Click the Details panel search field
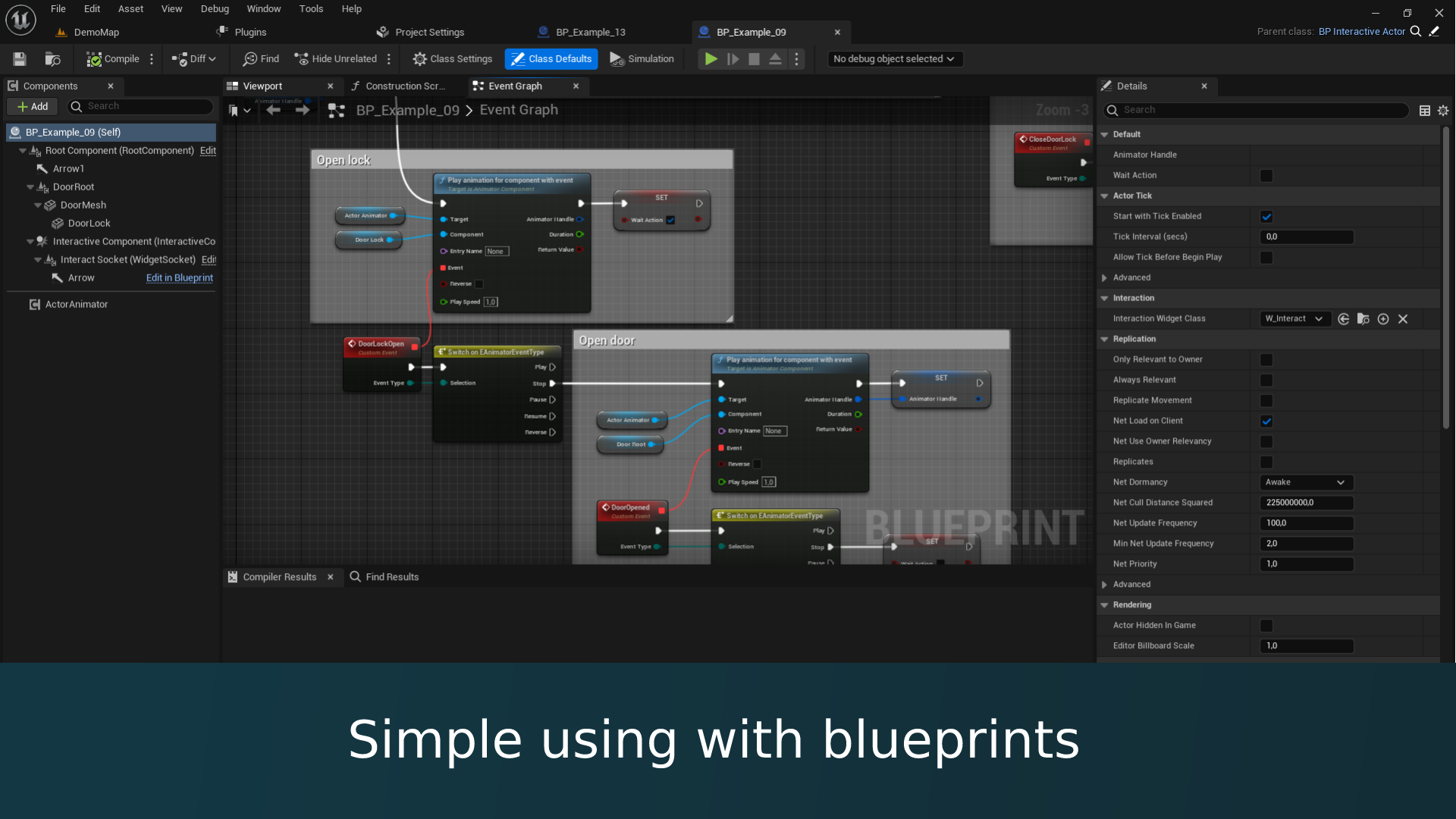The height and width of the screenshot is (819, 1456). pos(1255,110)
